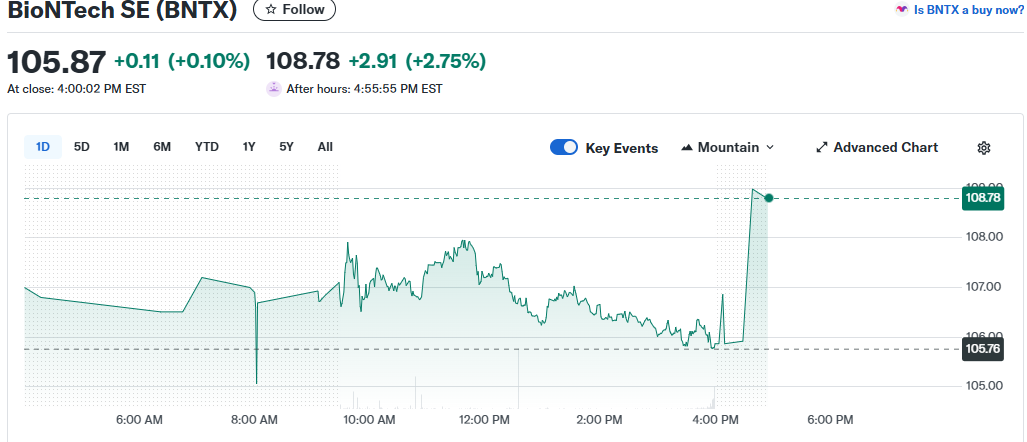Click the green current price dot on chart

pyautogui.click(x=768, y=198)
